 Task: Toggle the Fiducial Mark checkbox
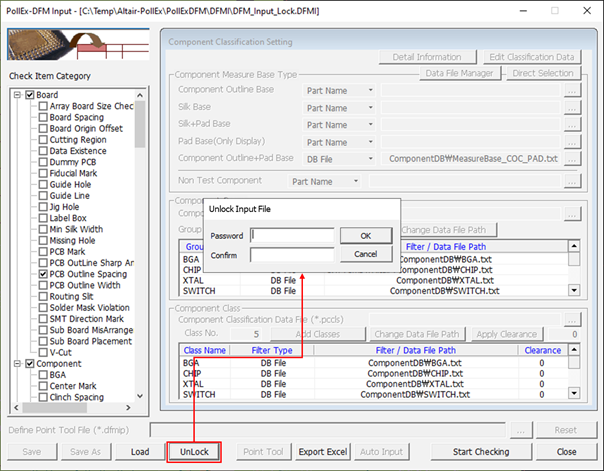tap(43, 172)
